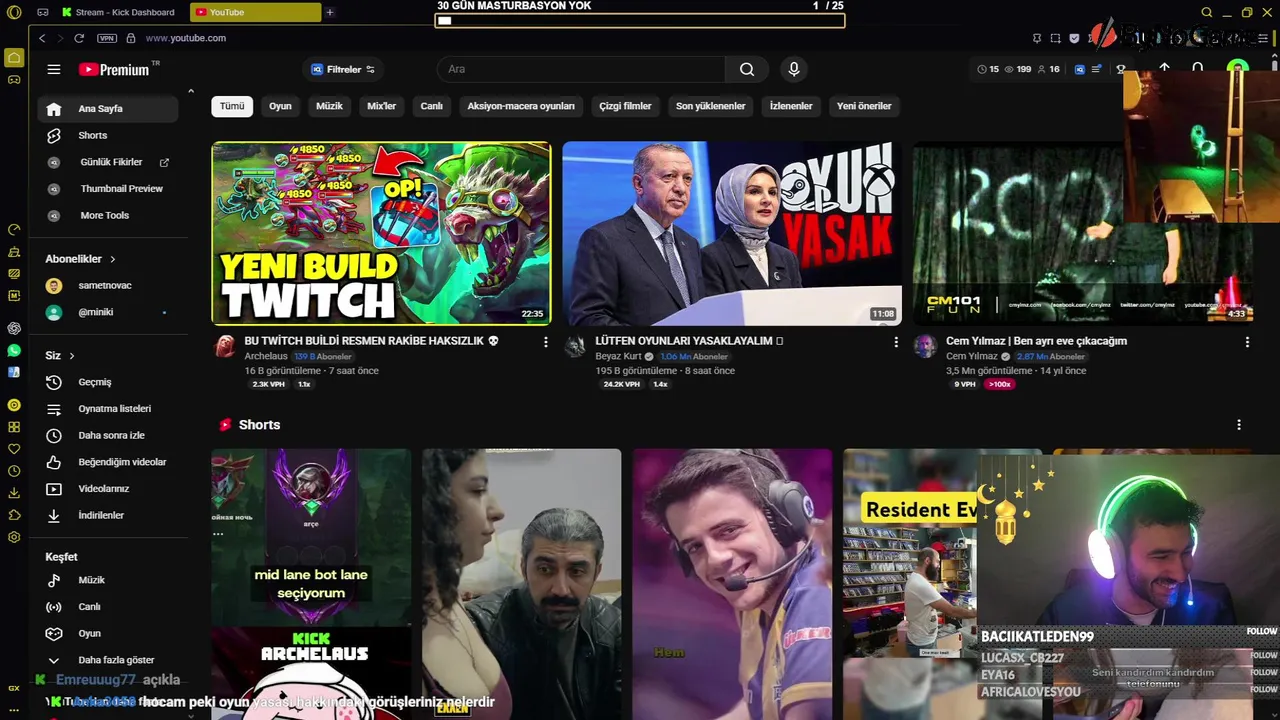Select Aksiyon-macera oyunları chip

[521, 106]
